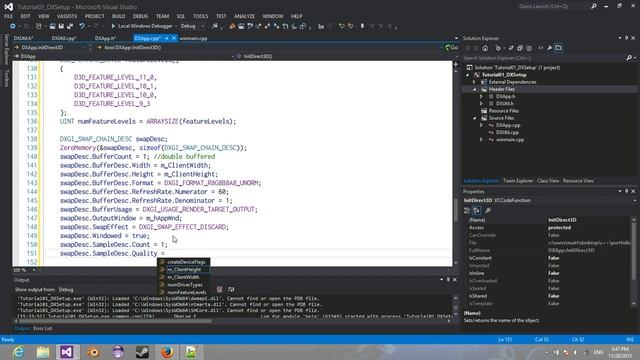The width and height of the screenshot is (640, 360).
Task: Click the Go button in the navigation bar
Action: tap(451, 48)
